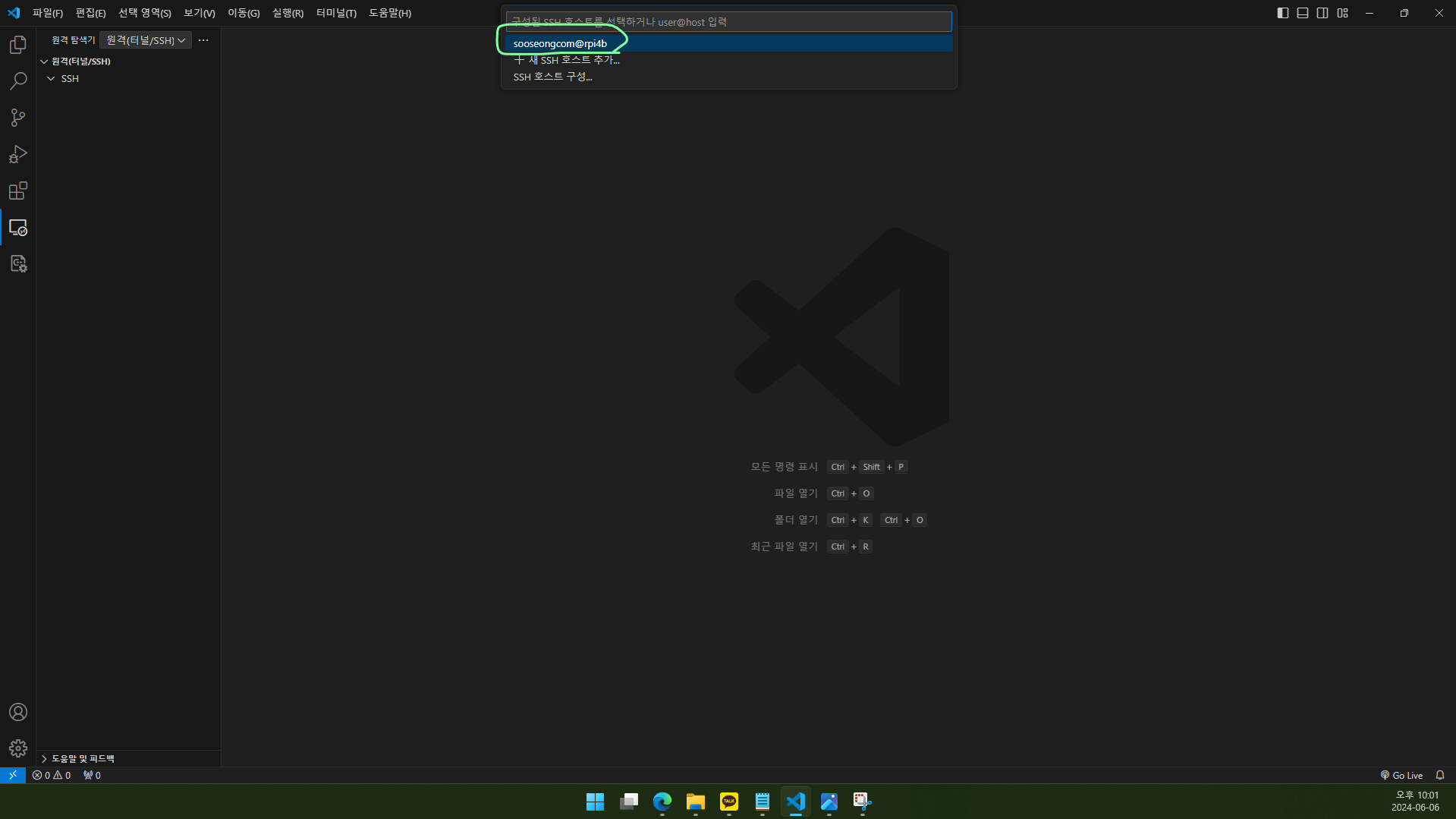Image resolution: width=1456 pixels, height=819 pixels.
Task: Open the Accounts menu icon
Action: (x=18, y=712)
